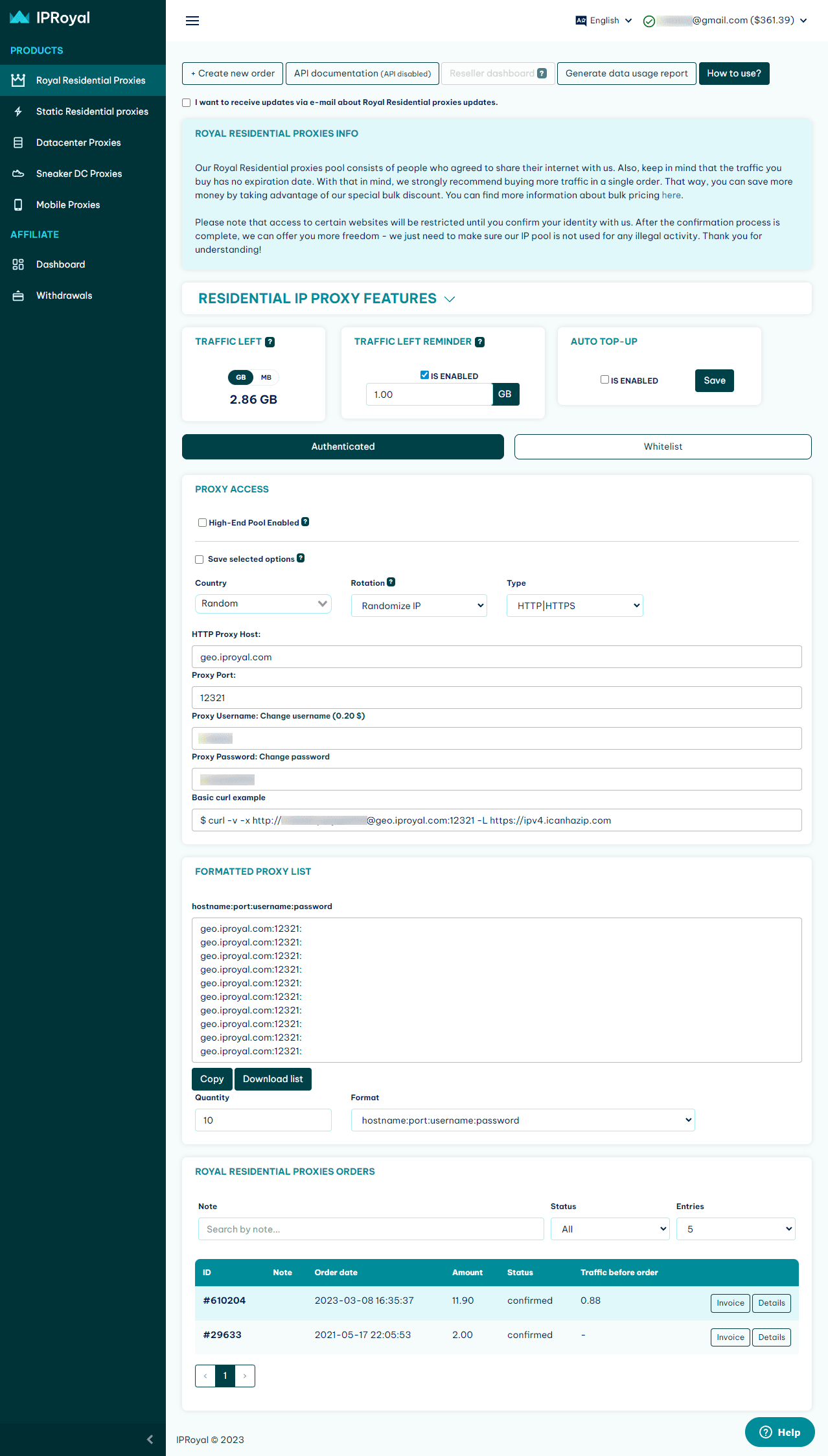This screenshot has height=1456, width=828.
Task: Collapse the sidebar with the arrow icon
Action: 150,1439
